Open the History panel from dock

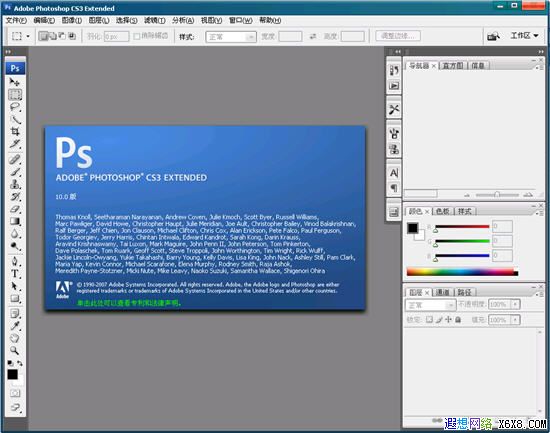pos(394,71)
